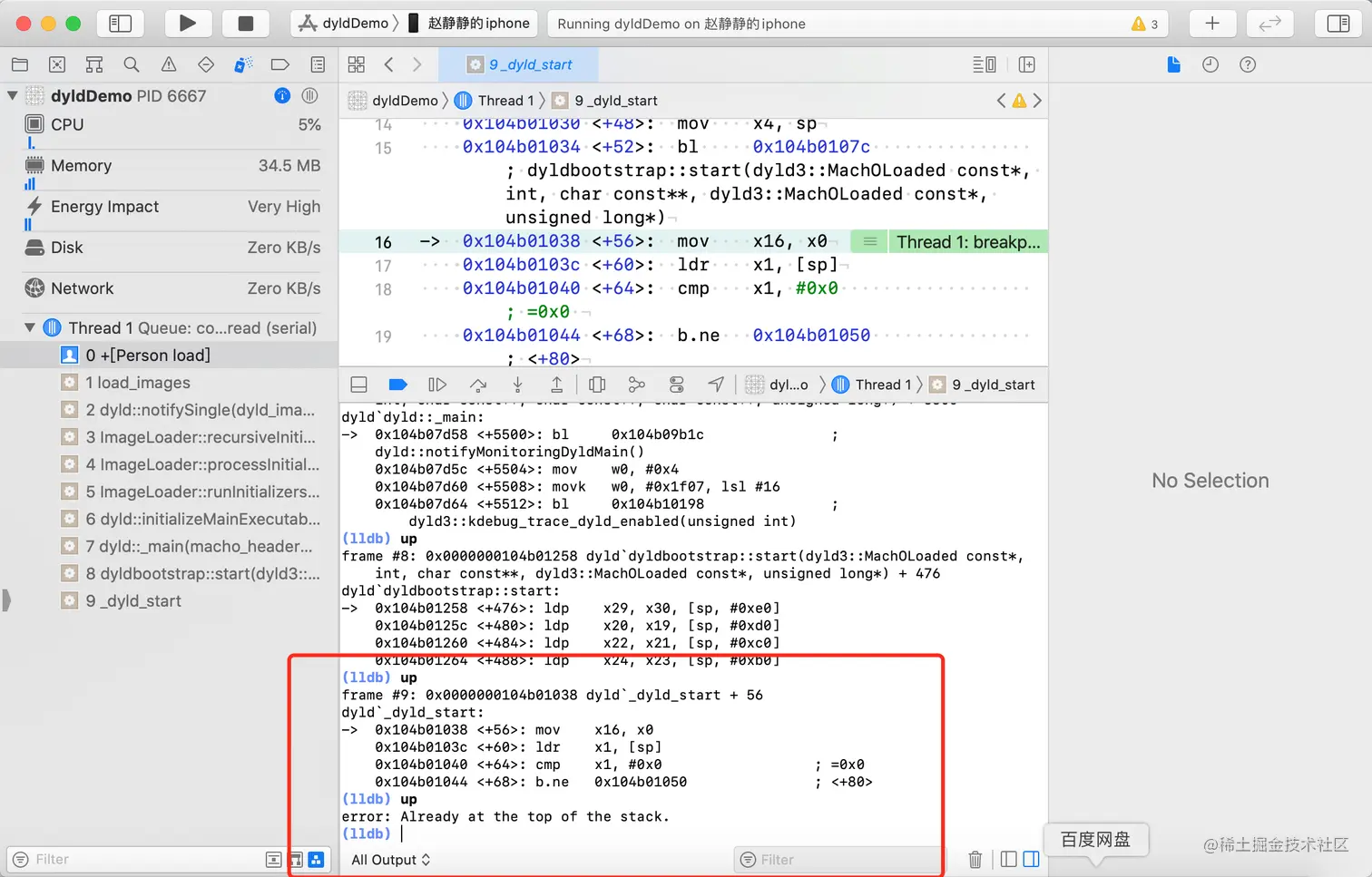Toggle the navigator sidebar visibility
1372x877 pixels.
pos(121,24)
